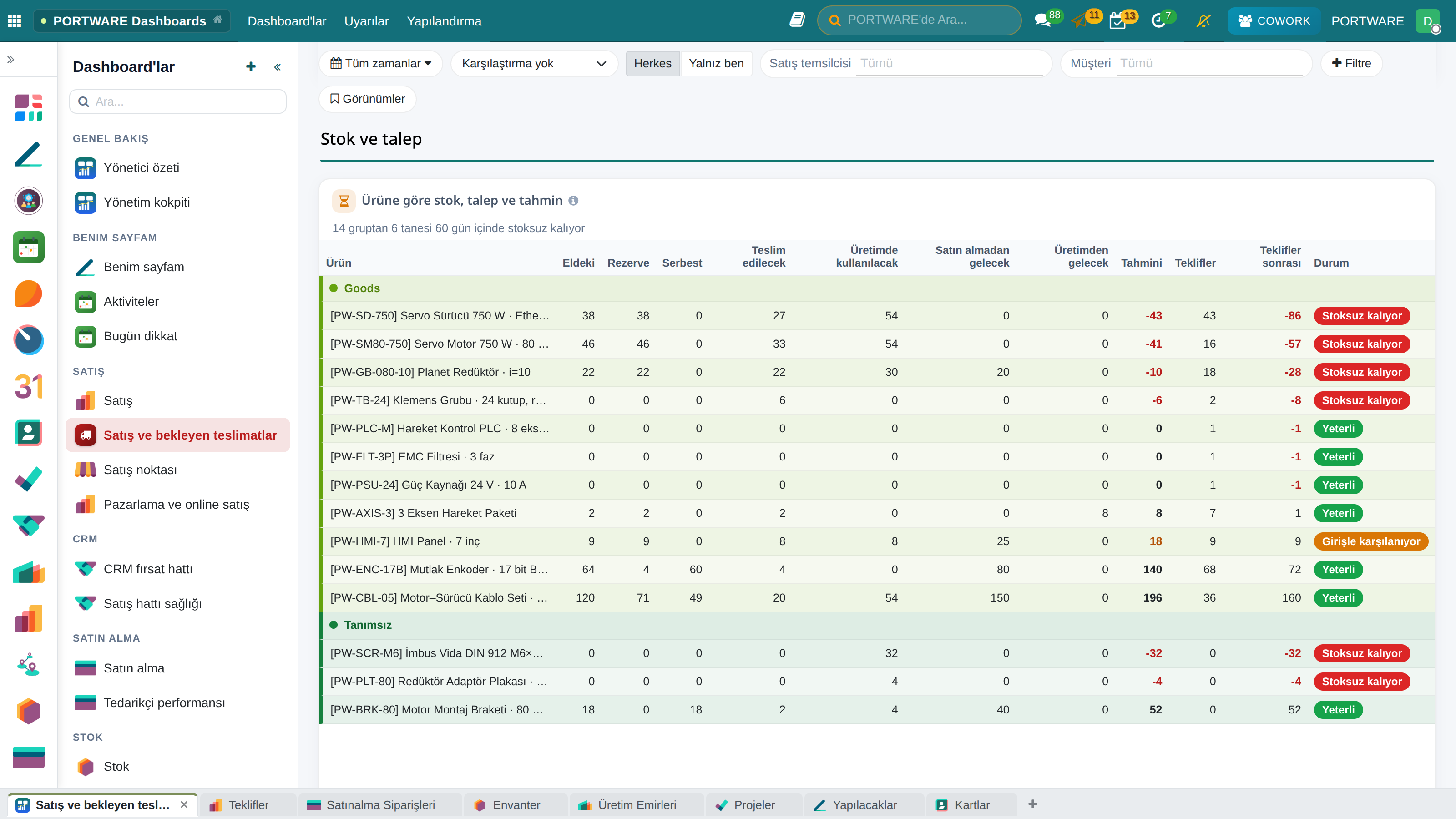1456x819 pixels.
Task: Expand the left rail with double arrow
Action: tap(11, 59)
